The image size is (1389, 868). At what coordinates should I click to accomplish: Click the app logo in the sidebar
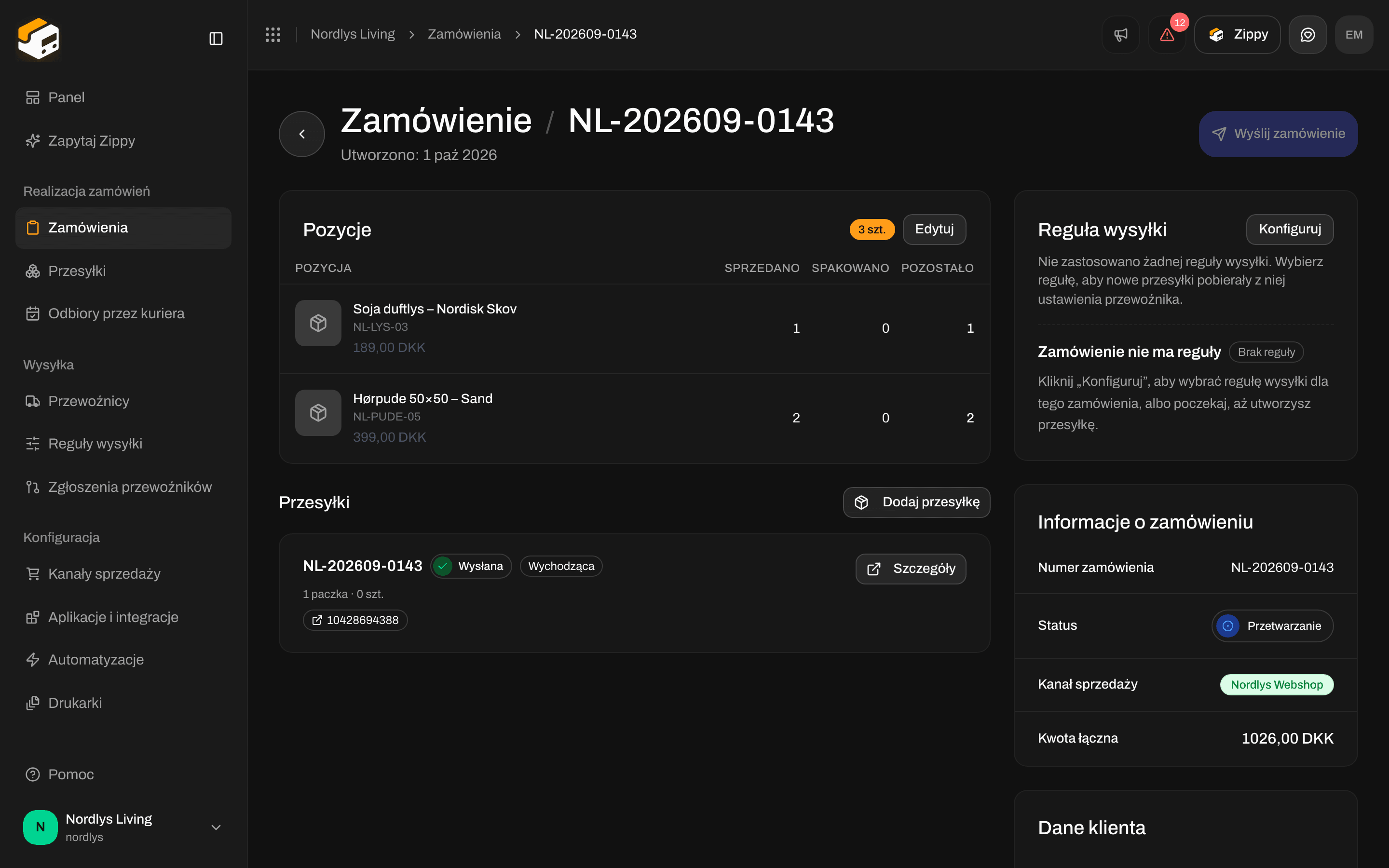[39, 39]
